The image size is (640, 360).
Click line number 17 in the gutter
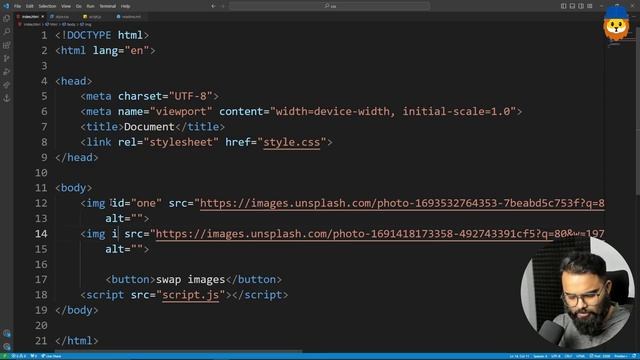pos(41,280)
